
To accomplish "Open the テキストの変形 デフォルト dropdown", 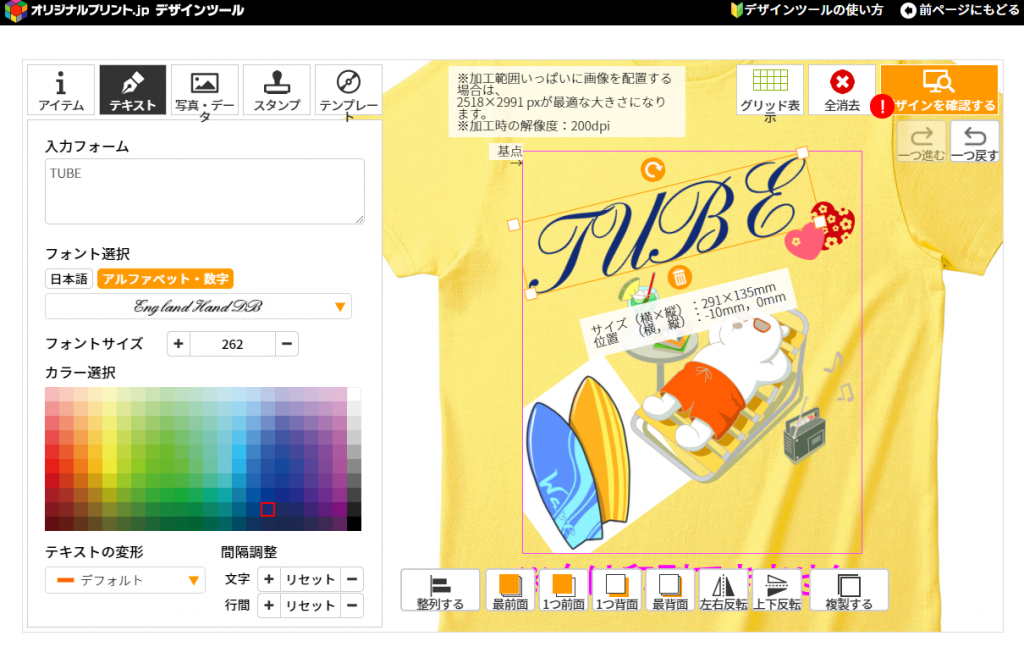I will (x=125, y=580).
